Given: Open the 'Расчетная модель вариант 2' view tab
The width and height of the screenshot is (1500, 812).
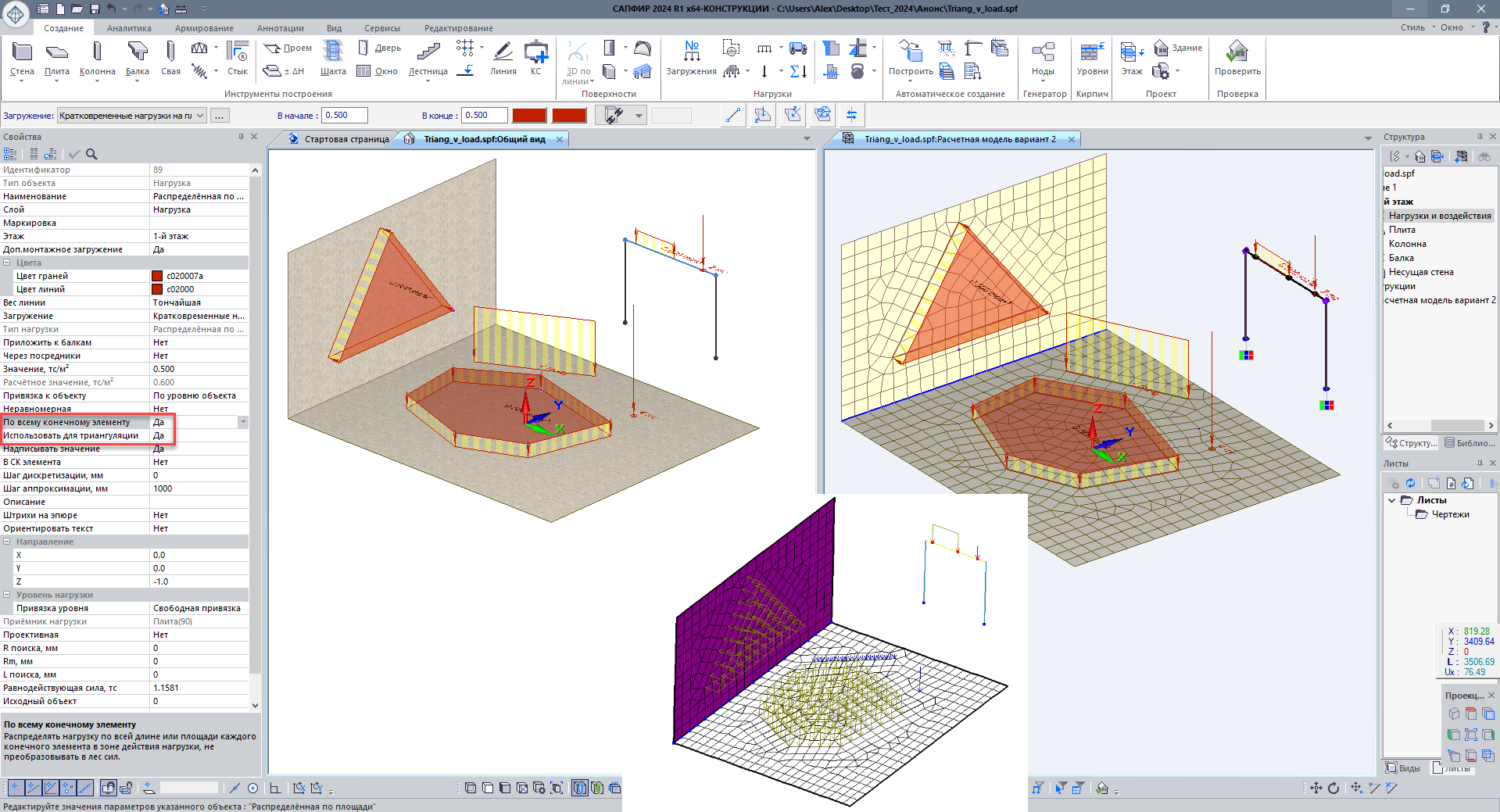Looking at the screenshot, I should click(x=959, y=139).
